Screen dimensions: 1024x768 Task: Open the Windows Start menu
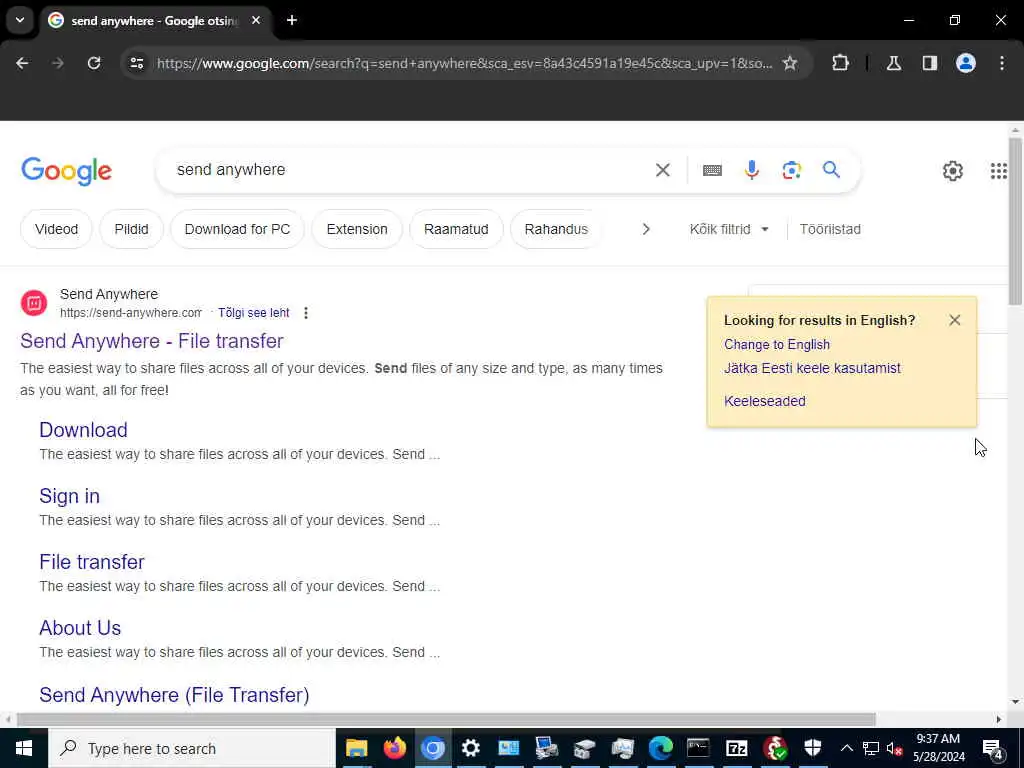24,748
